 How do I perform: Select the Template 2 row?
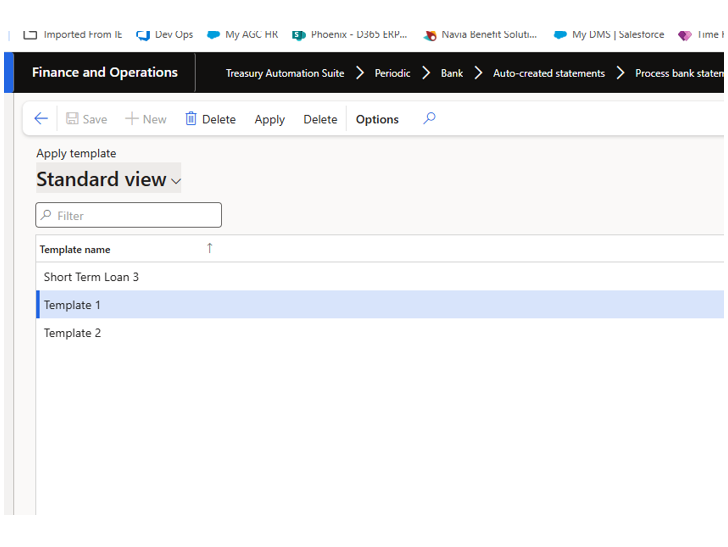tap(72, 333)
